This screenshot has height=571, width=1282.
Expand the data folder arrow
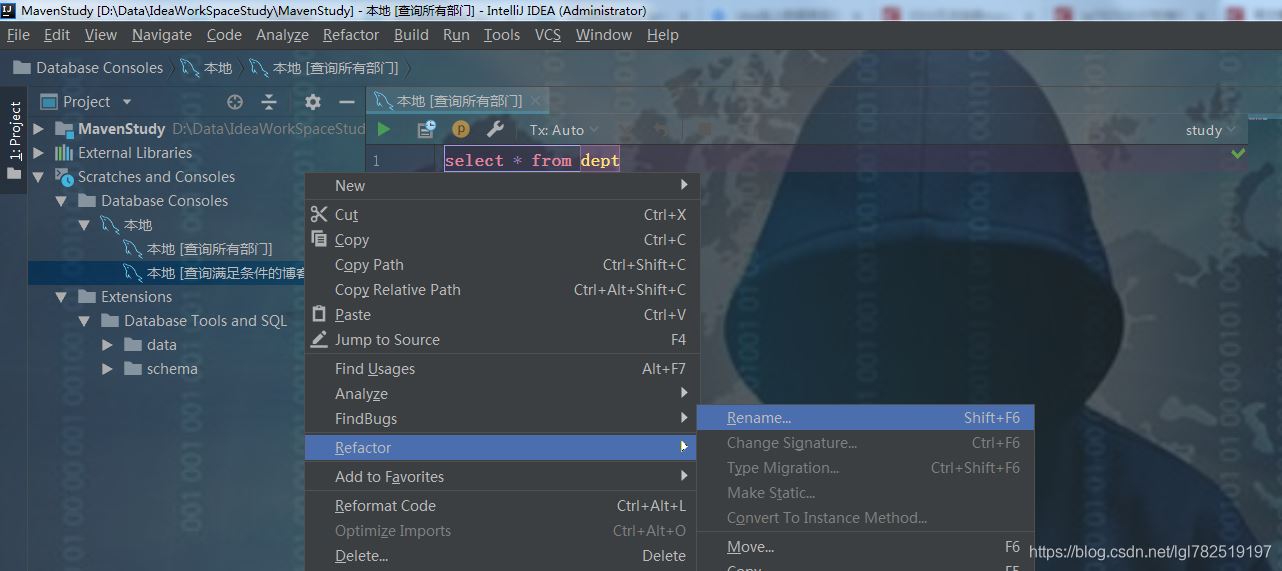click(x=108, y=345)
